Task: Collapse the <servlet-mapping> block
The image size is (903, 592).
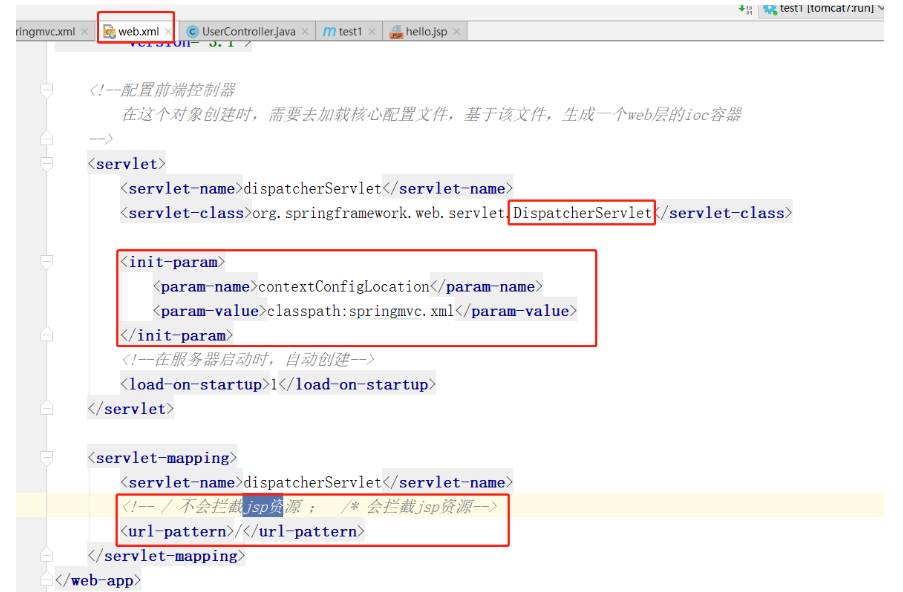Action: pyautogui.click(x=47, y=458)
